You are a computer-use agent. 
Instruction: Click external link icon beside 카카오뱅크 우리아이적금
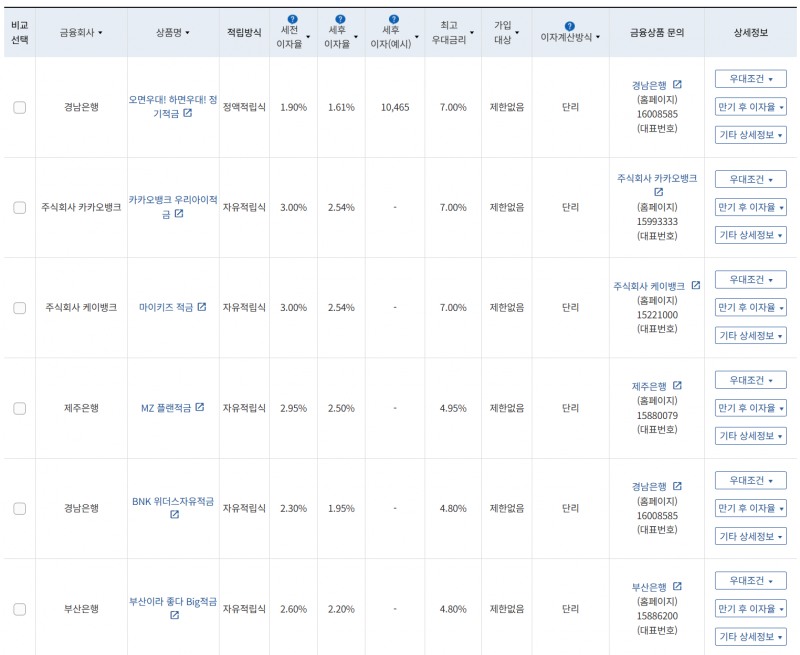[x=179, y=213]
